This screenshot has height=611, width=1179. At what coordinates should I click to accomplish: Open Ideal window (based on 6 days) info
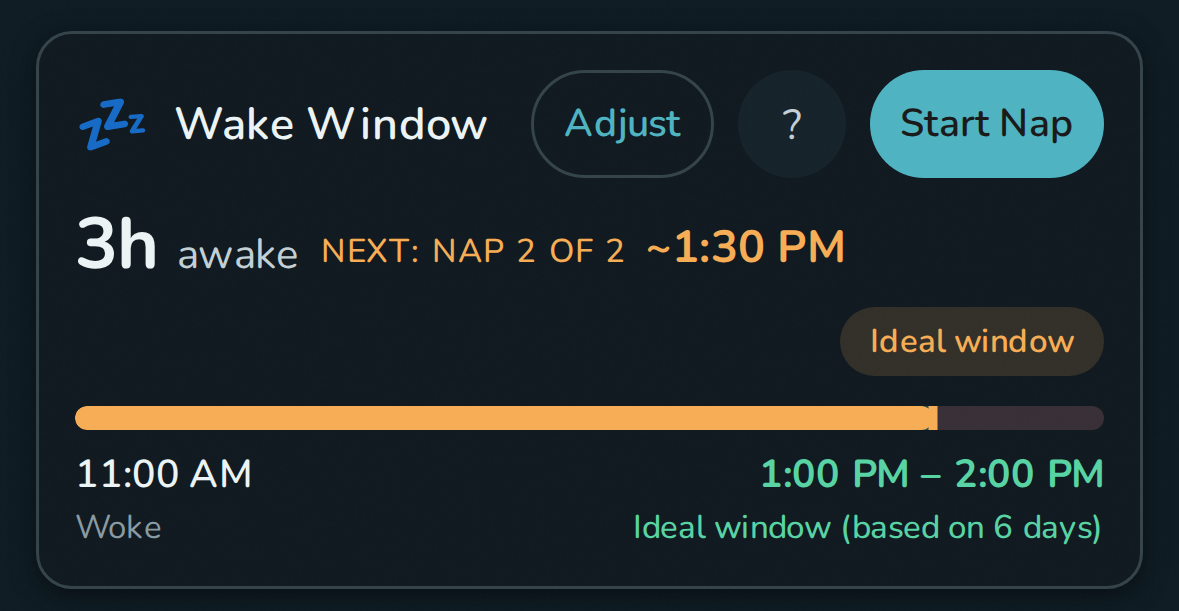(x=867, y=527)
